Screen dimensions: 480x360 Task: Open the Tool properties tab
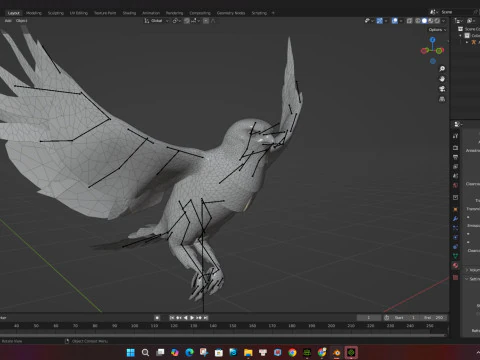coord(455,136)
